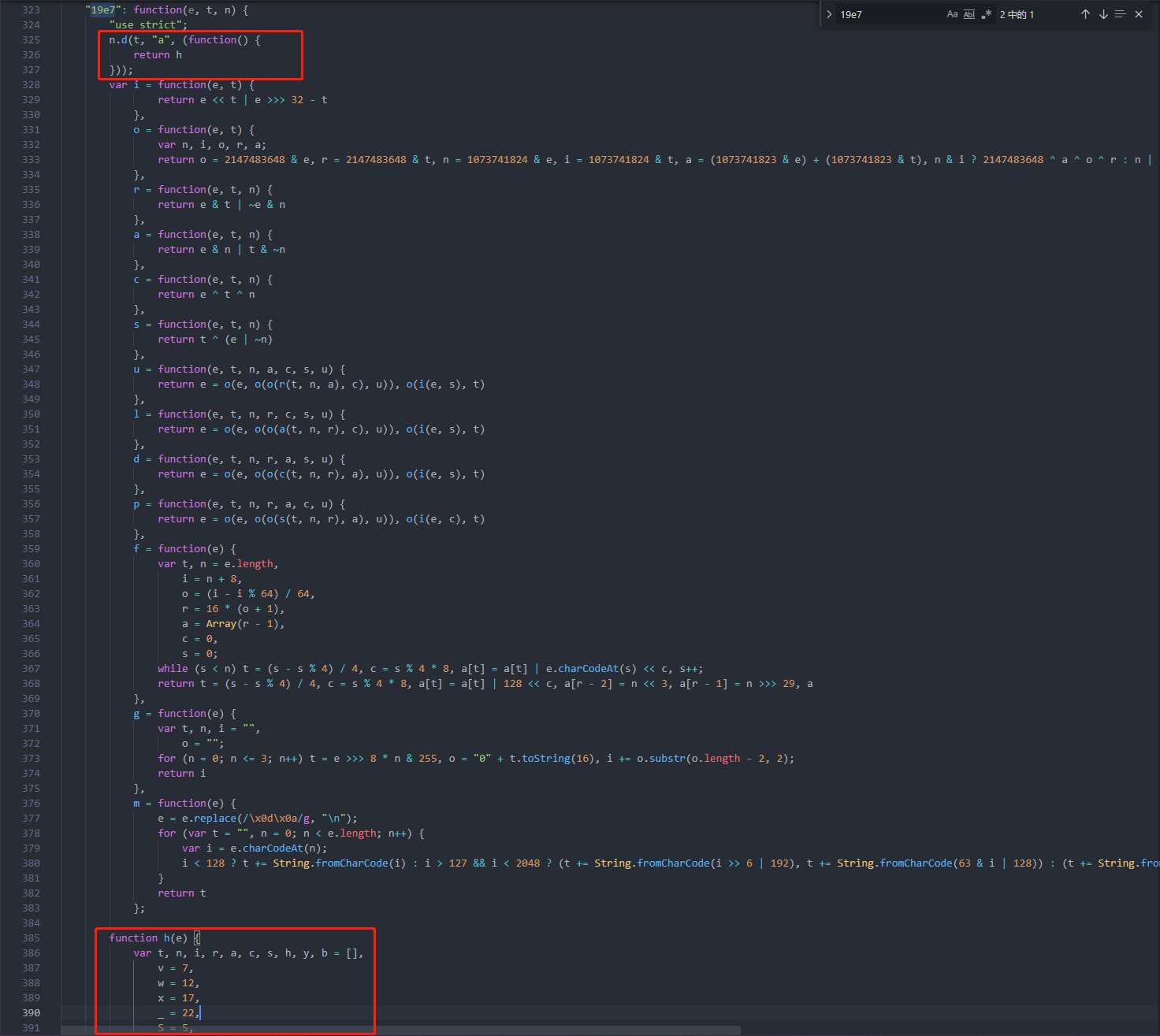Click line number 385 in gutter

tap(31, 938)
